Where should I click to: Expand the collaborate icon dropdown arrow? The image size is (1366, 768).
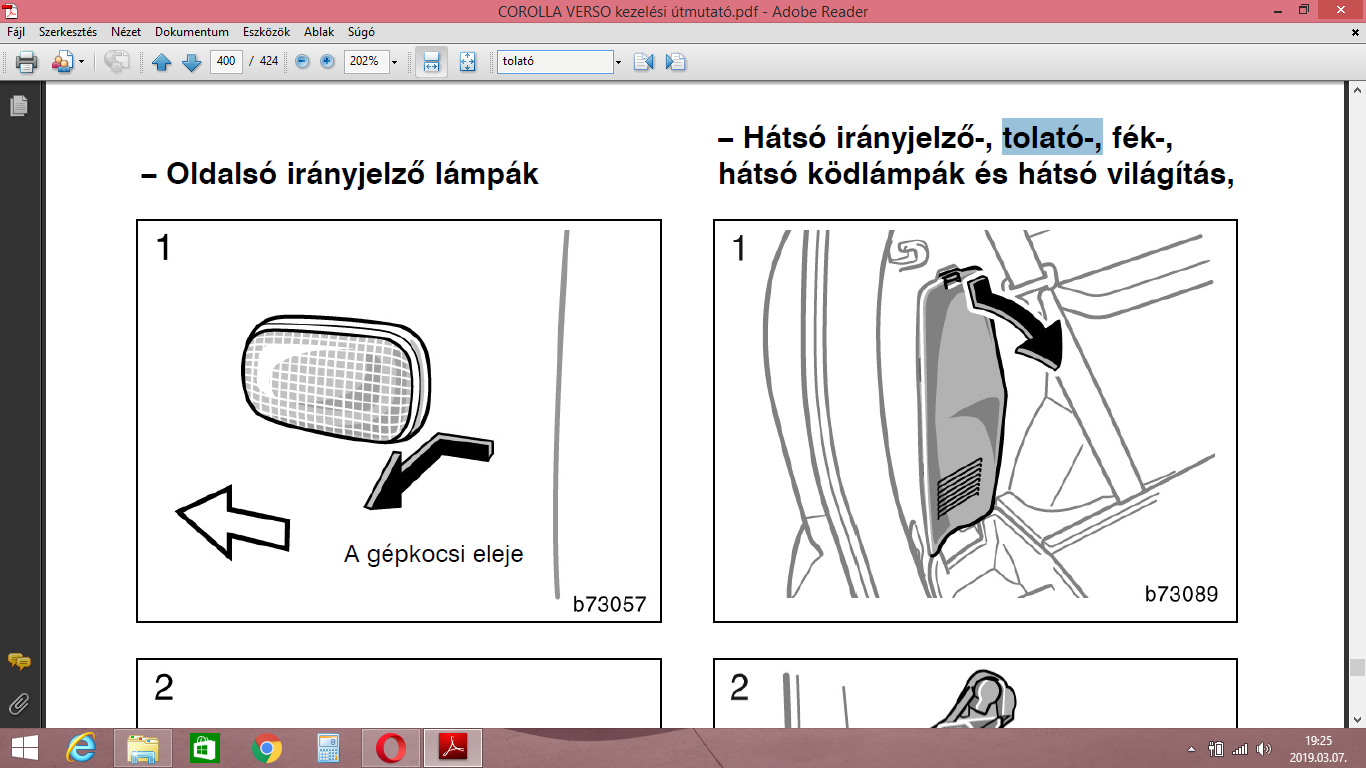[x=81, y=62]
